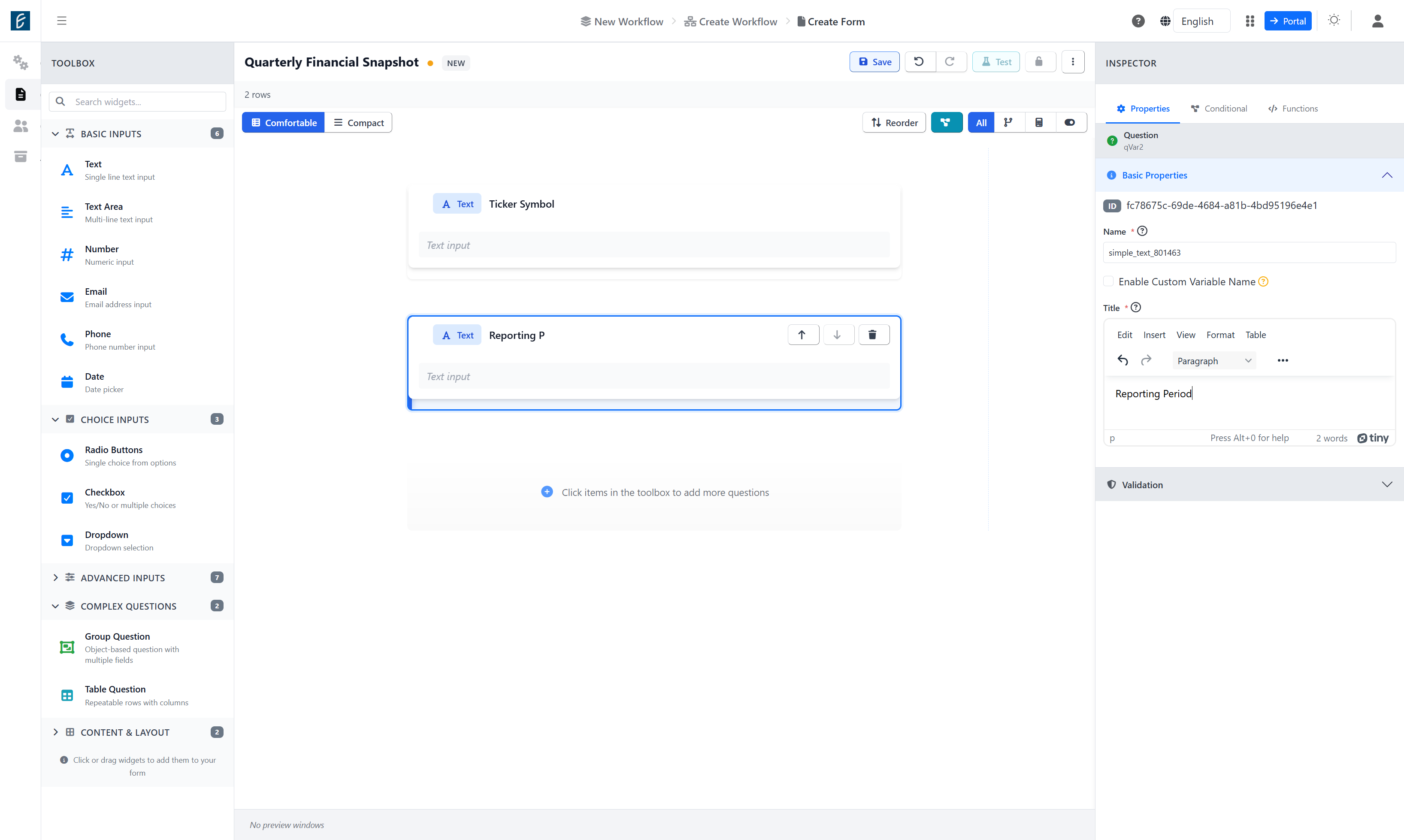Switch to the Properties tab
The width and height of the screenshot is (1404, 840).
[1142, 108]
